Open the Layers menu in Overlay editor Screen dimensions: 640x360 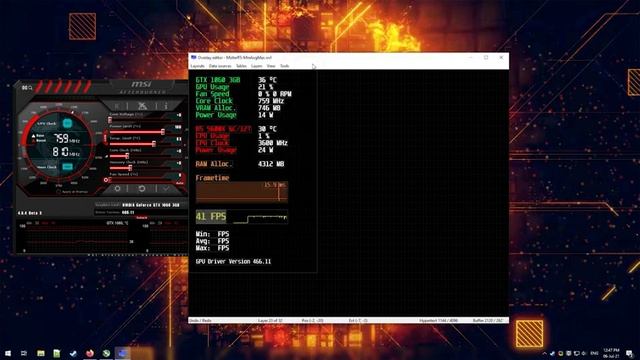(257, 66)
